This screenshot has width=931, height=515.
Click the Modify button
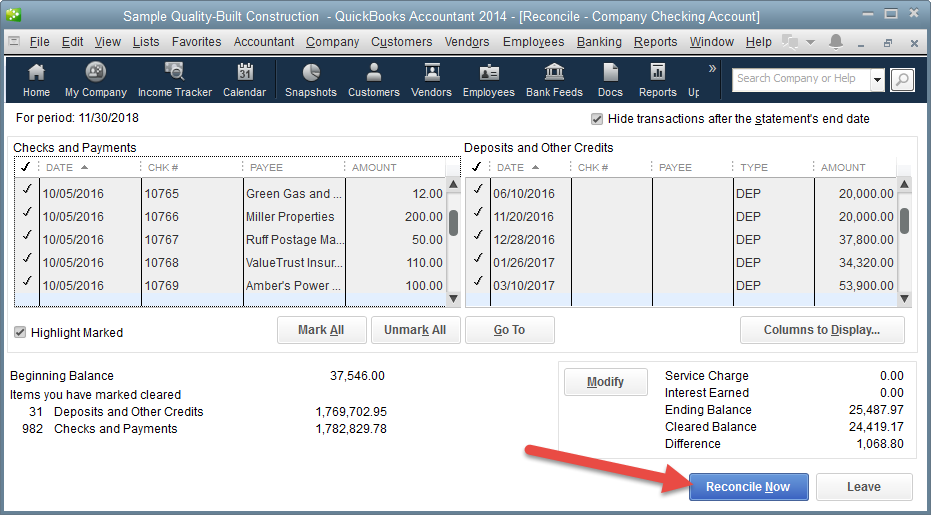click(x=605, y=381)
